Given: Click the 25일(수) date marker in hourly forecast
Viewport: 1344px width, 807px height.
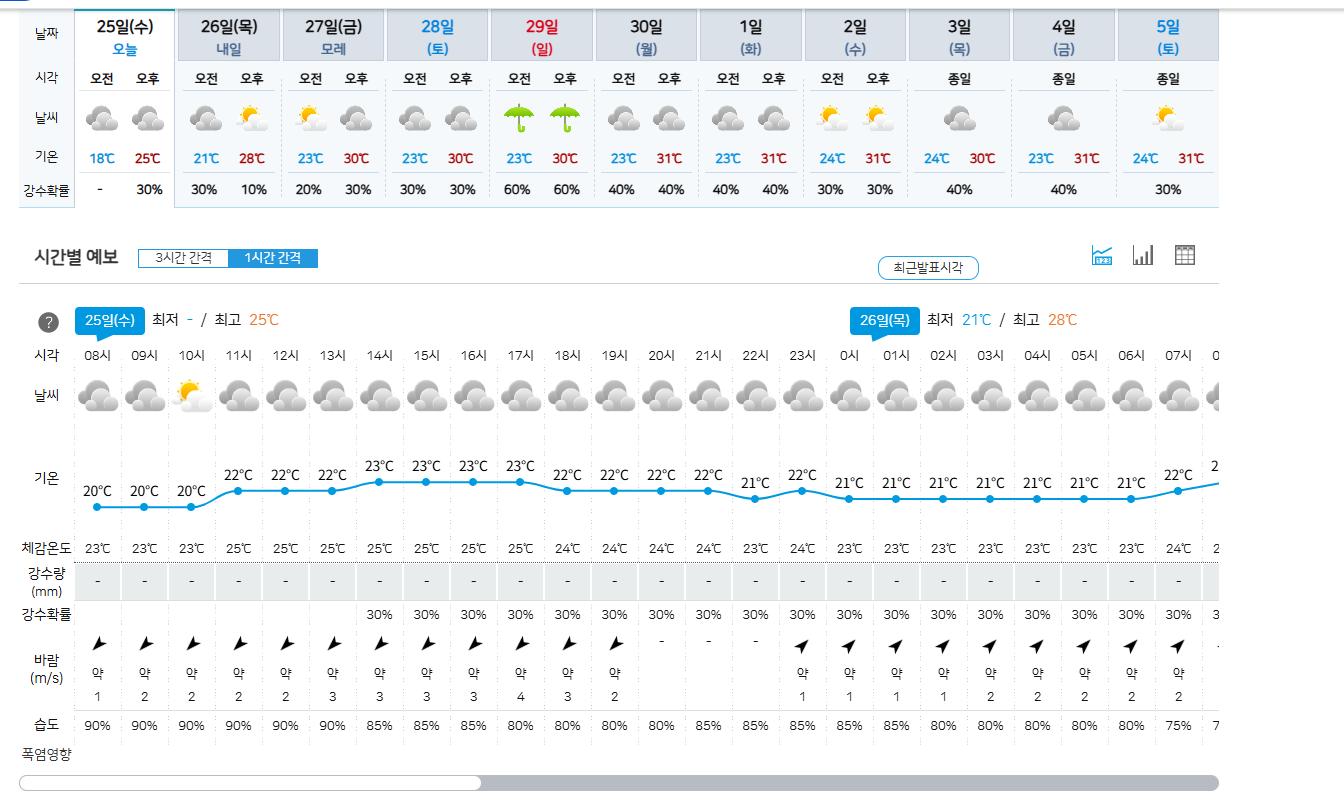Looking at the screenshot, I should pyautogui.click(x=110, y=320).
